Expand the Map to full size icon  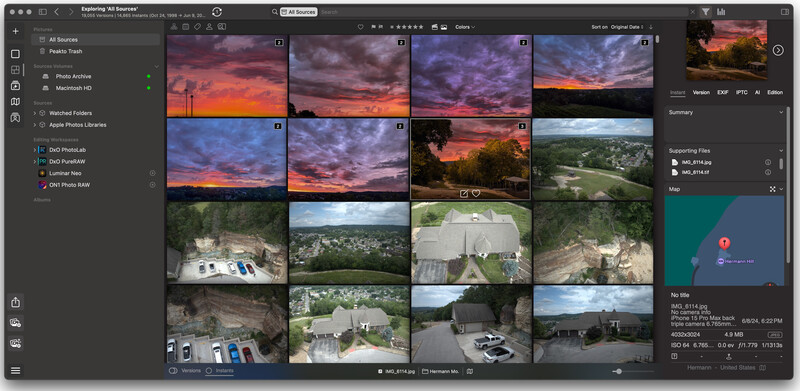[772, 189]
